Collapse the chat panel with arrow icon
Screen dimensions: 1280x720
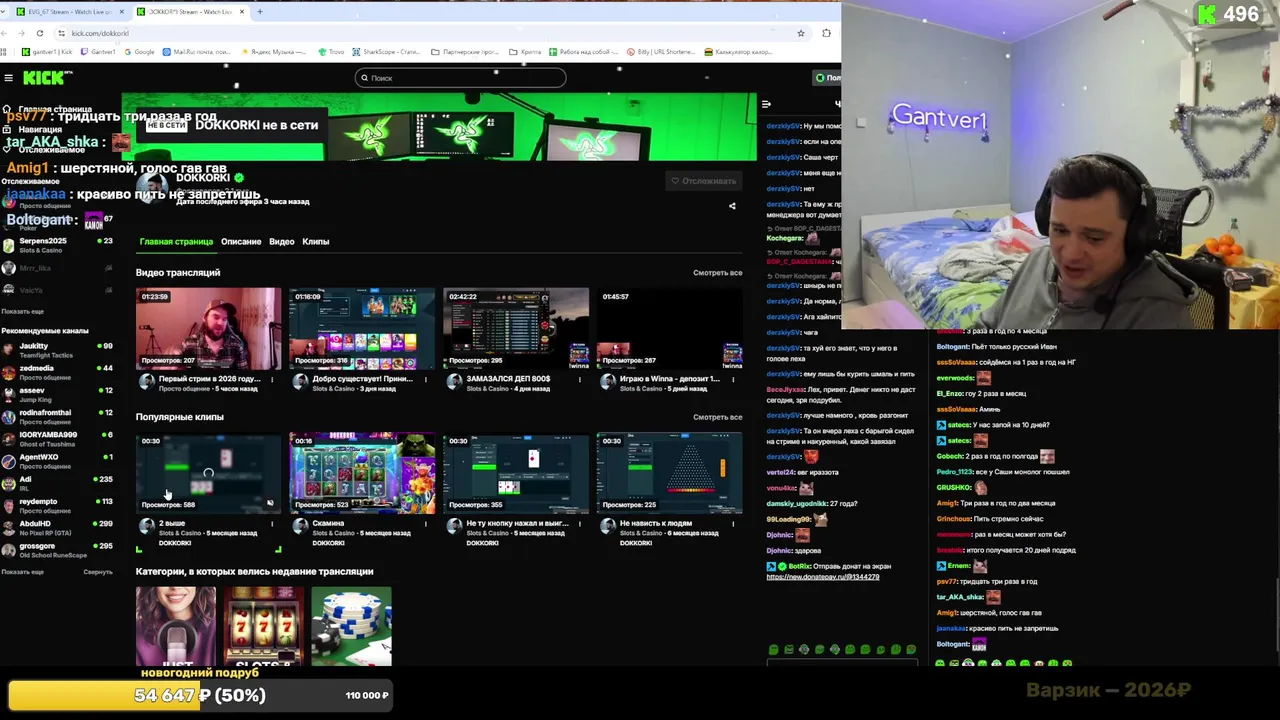point(766,104)
